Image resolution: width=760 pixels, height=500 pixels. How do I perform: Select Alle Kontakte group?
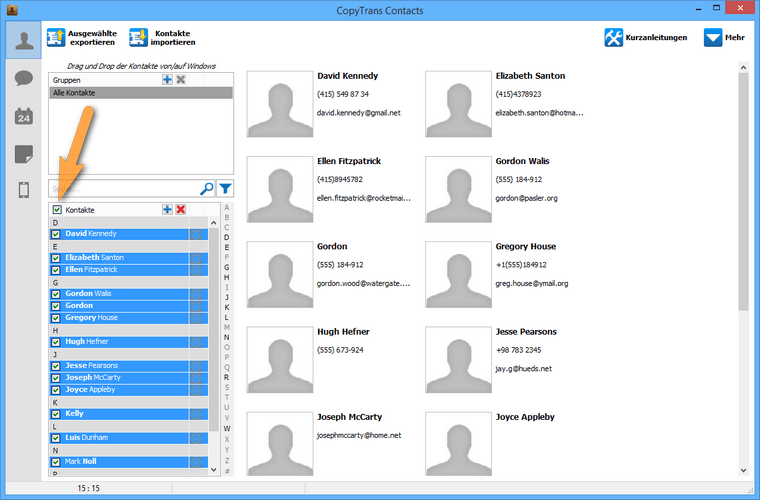pos(141,93)
